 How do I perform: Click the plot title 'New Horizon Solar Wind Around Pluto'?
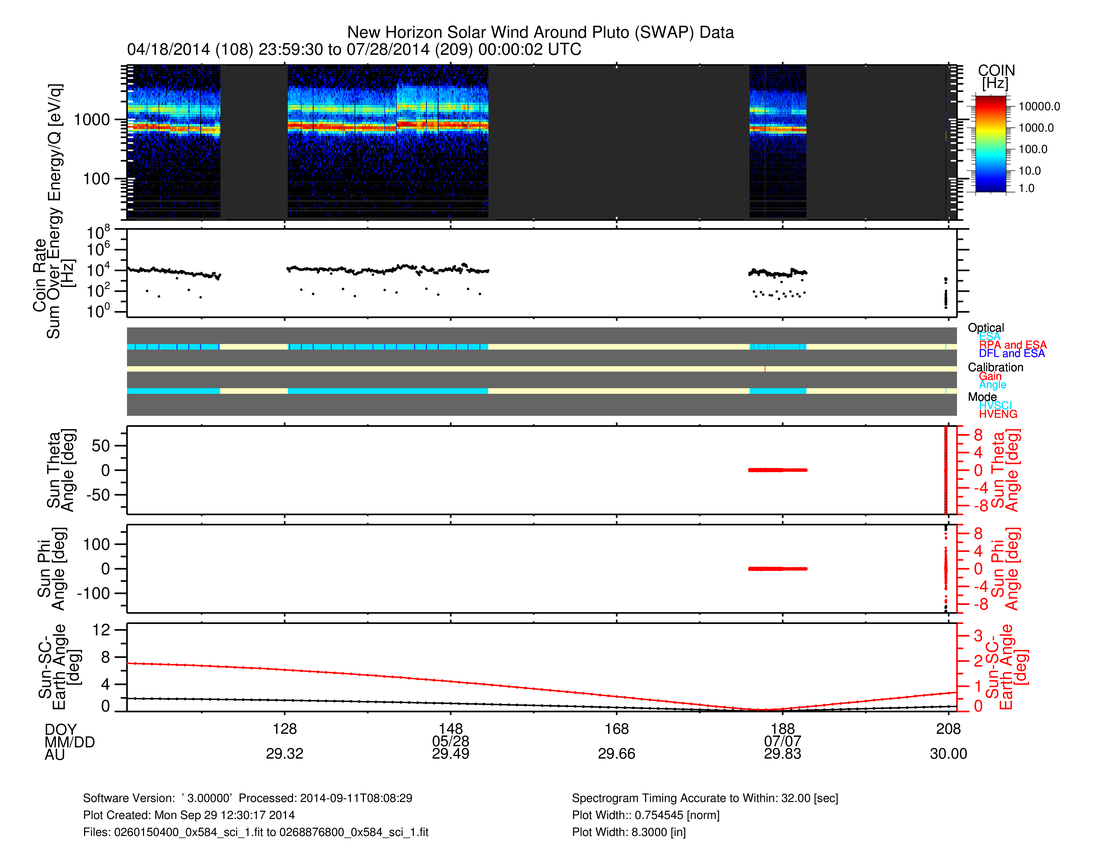540,32
